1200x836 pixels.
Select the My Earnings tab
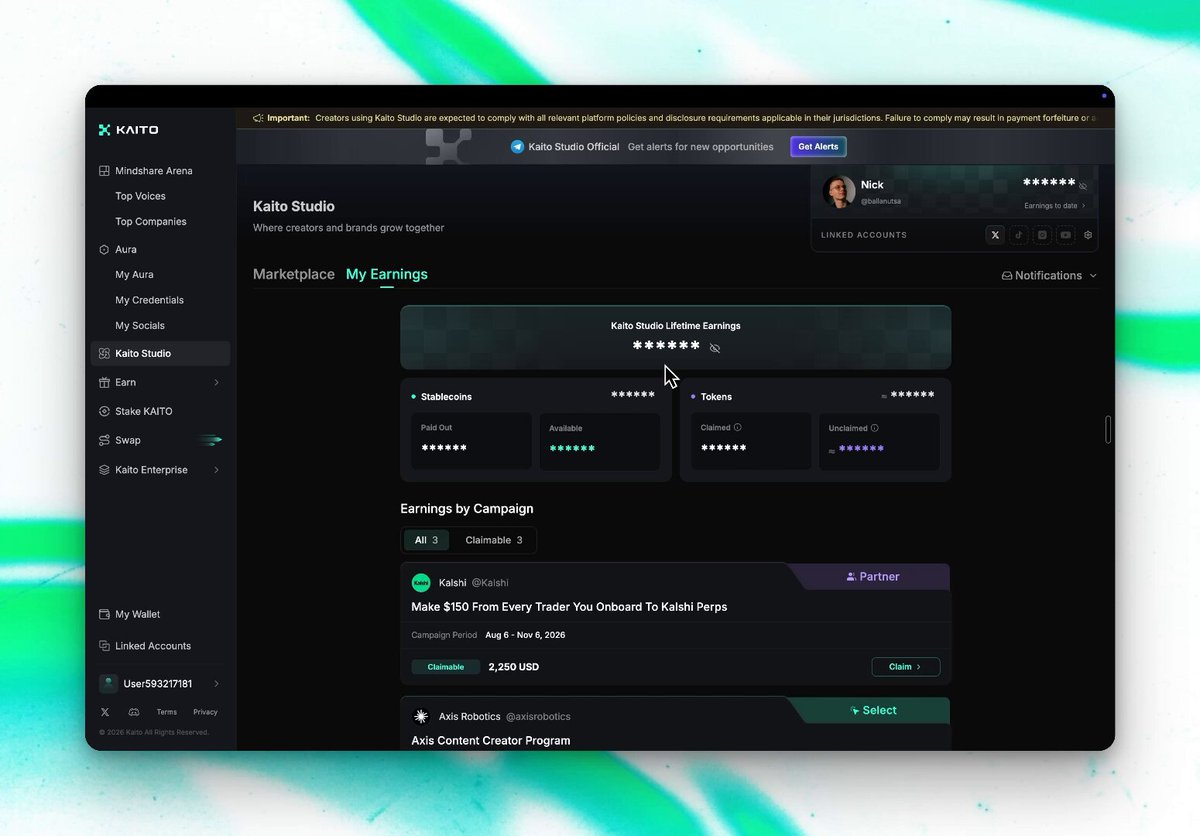[x=387, y=274]
